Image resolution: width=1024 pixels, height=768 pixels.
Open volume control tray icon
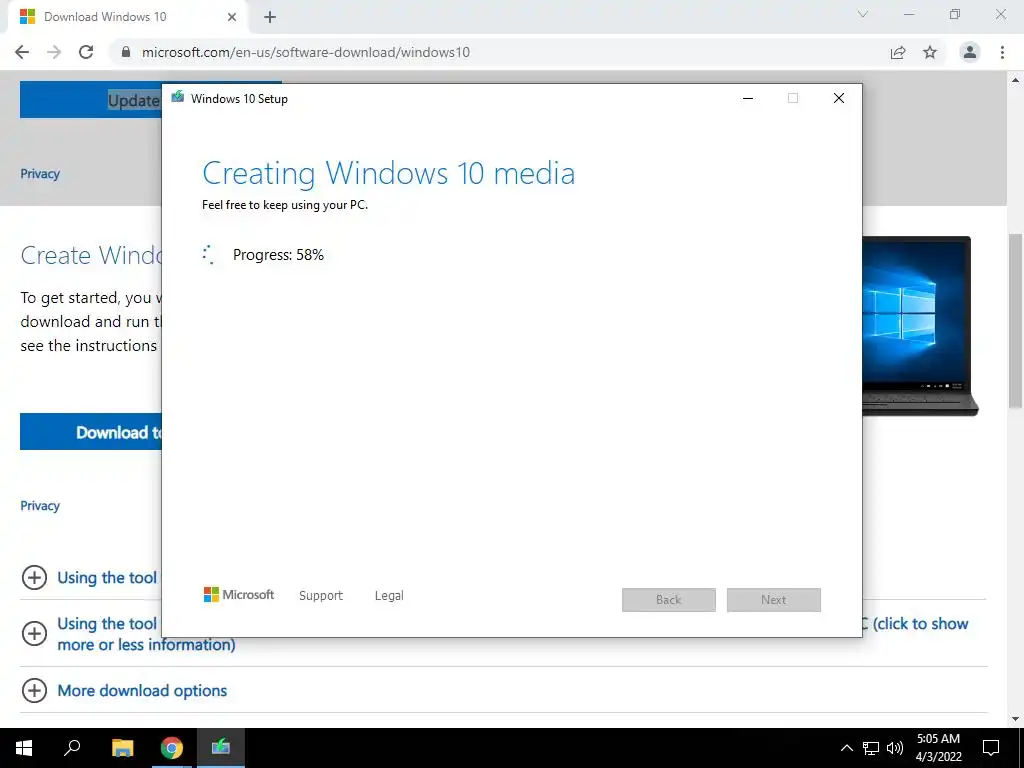tap(895, 748)
